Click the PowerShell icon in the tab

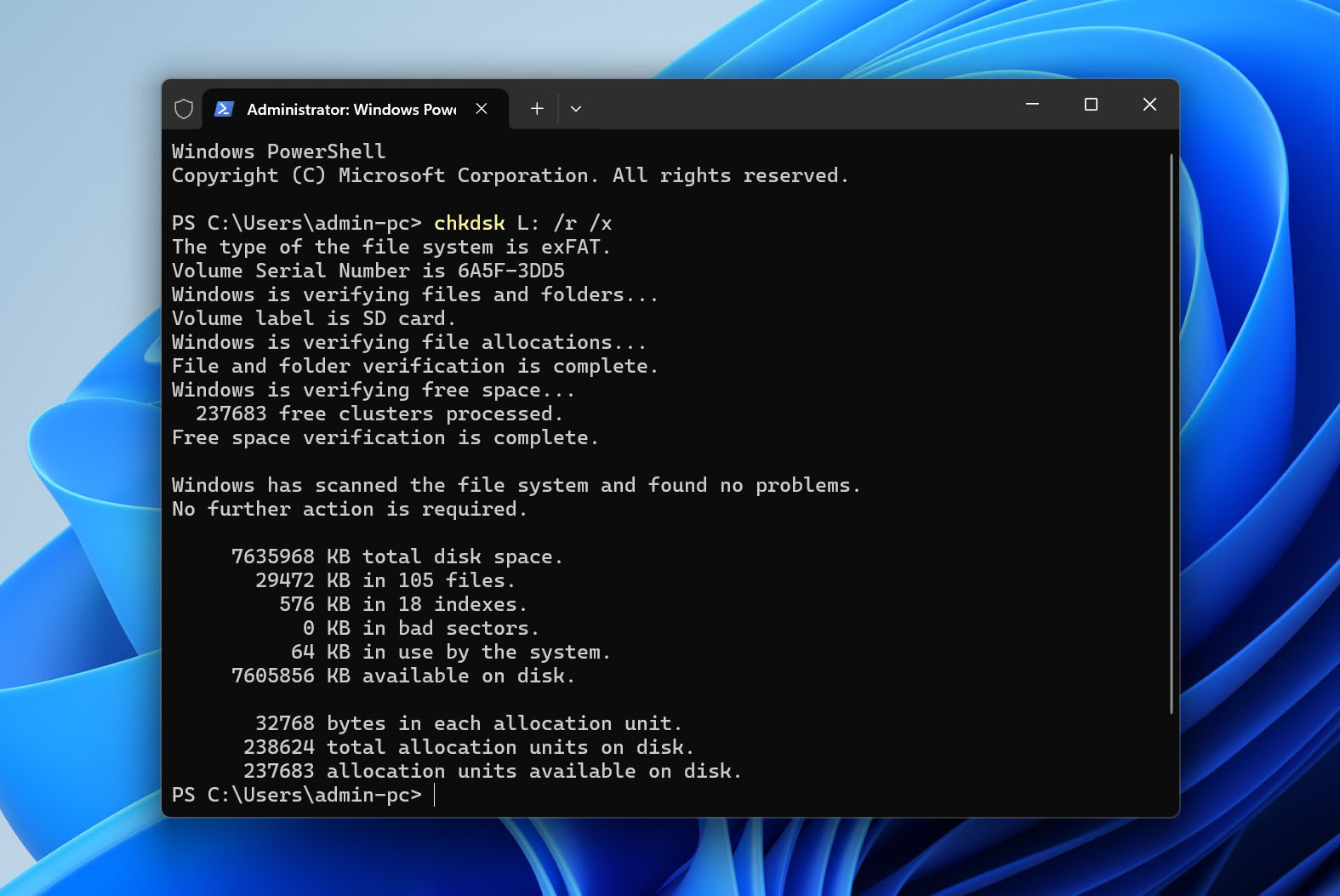(x=225, y=109)
